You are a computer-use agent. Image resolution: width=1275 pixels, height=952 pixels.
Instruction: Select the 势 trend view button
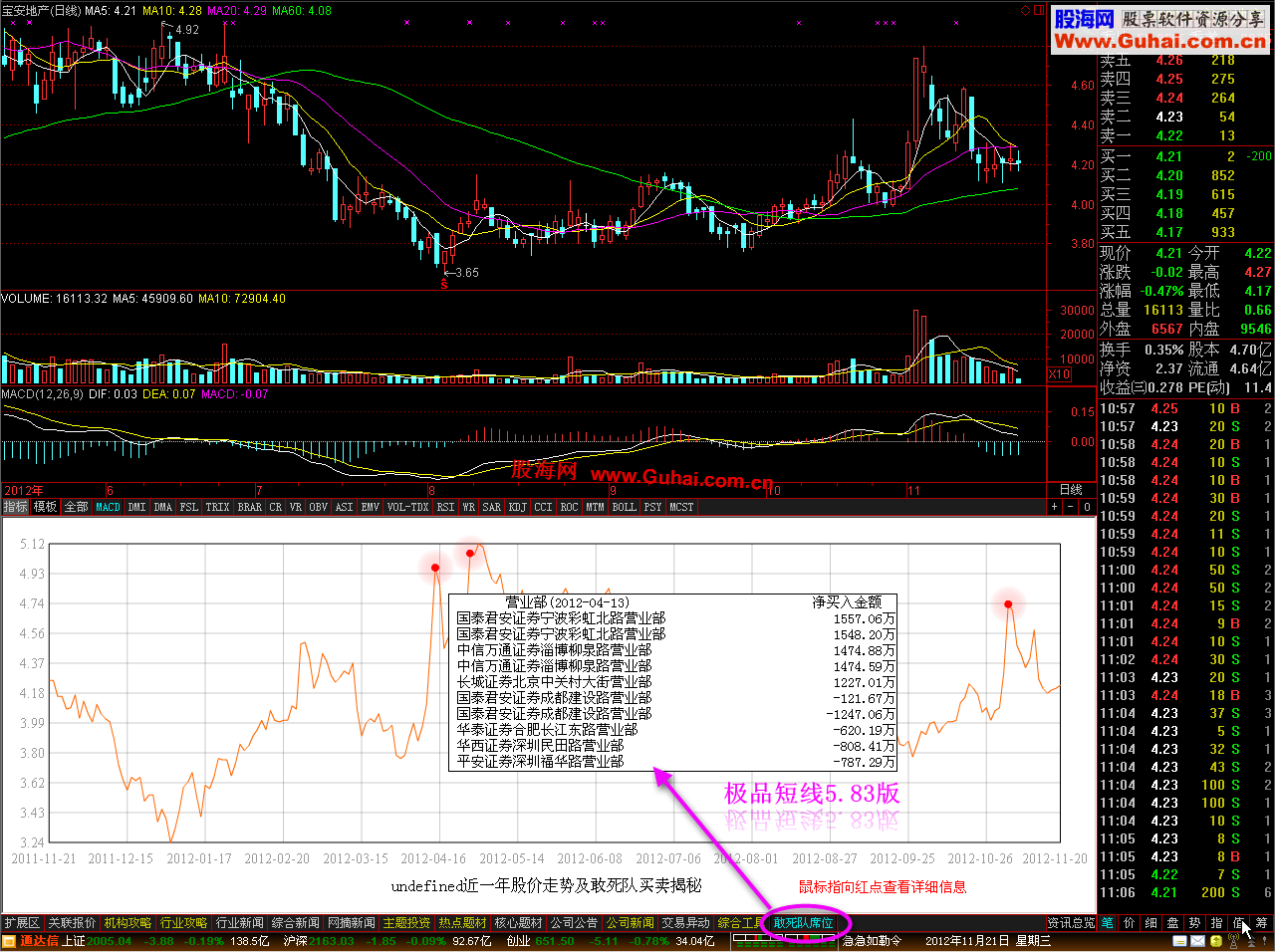click(x=1195, y=923)
